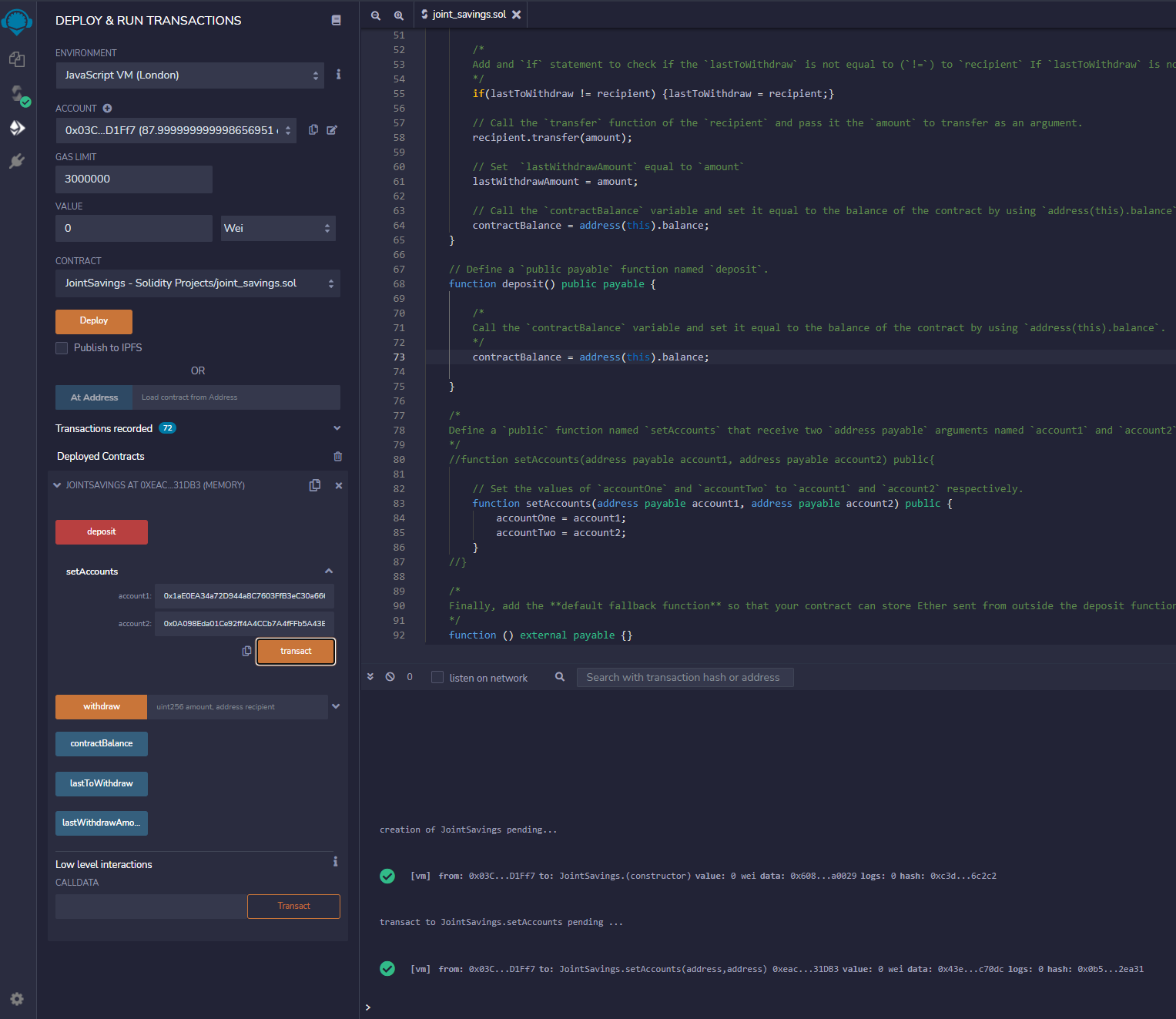Open the documentation icon beside panel title
The image size is (1176, 1019).
(x=337, y=20)
